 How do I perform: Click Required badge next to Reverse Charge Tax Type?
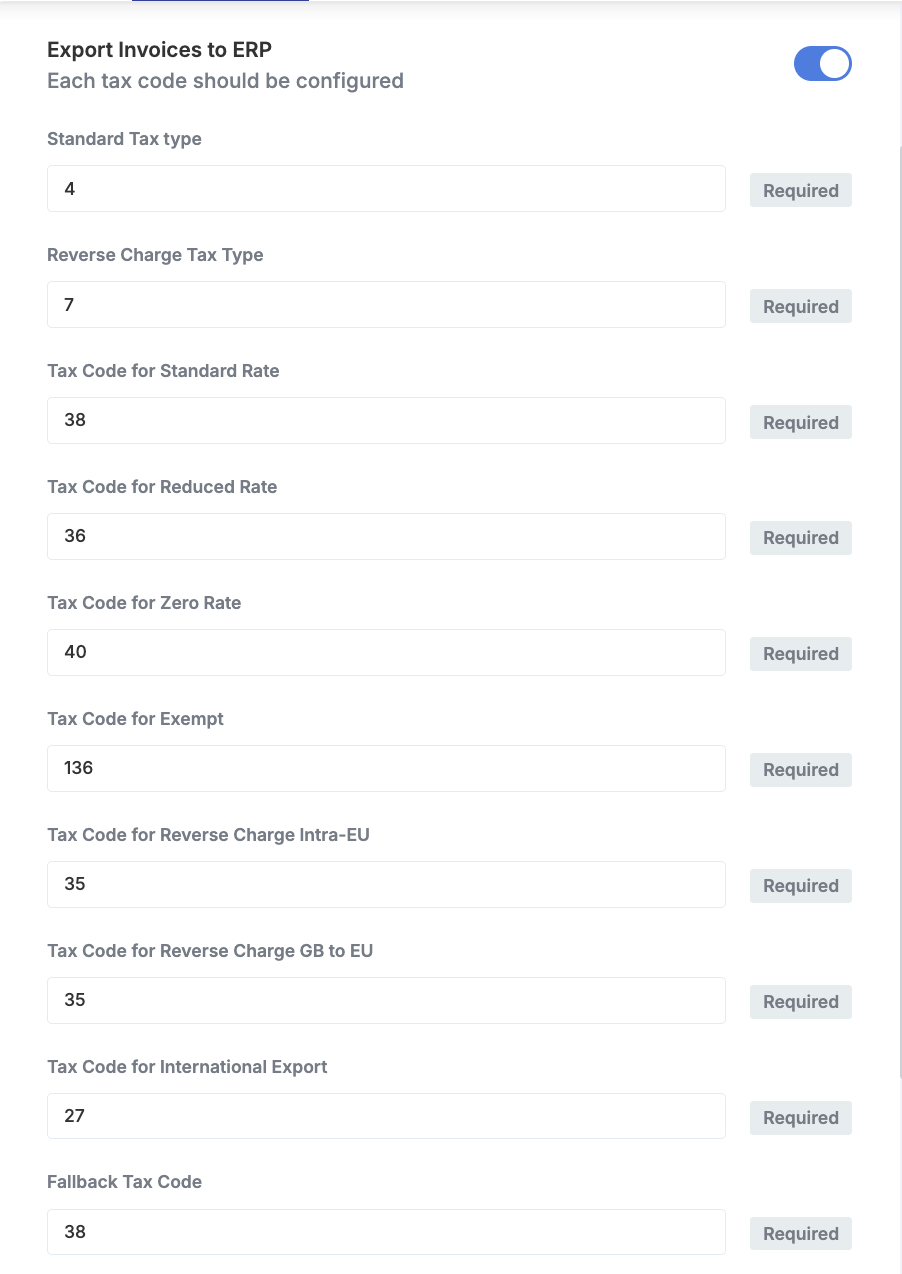click(x=800, y=307)
